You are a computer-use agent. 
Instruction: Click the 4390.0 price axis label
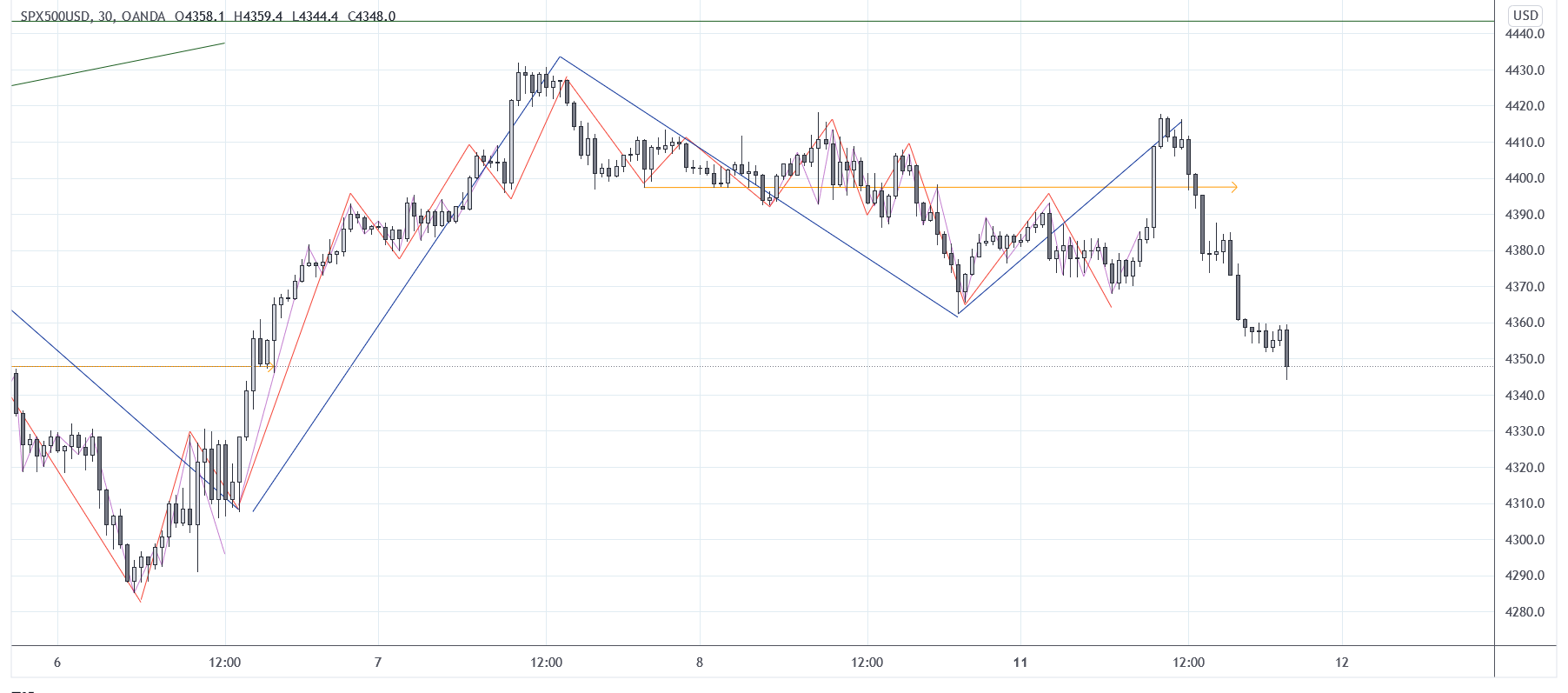point(1525,215)
